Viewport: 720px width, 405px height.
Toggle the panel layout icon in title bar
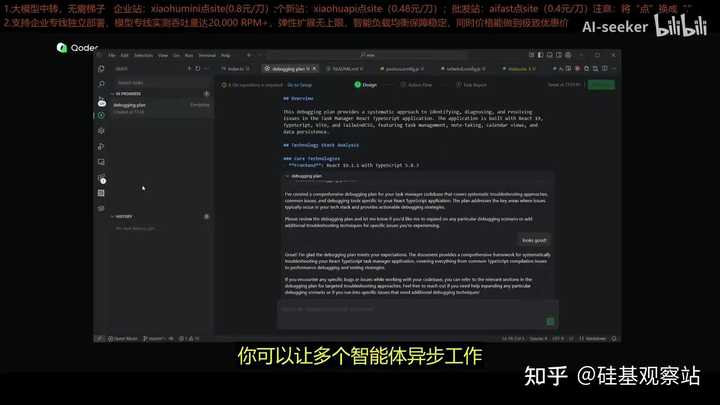[x=550, y=55]
